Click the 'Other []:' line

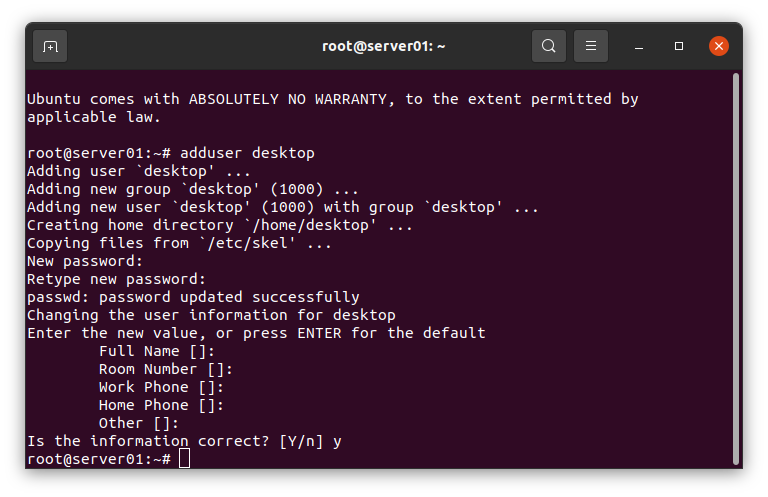coord(139,423)
